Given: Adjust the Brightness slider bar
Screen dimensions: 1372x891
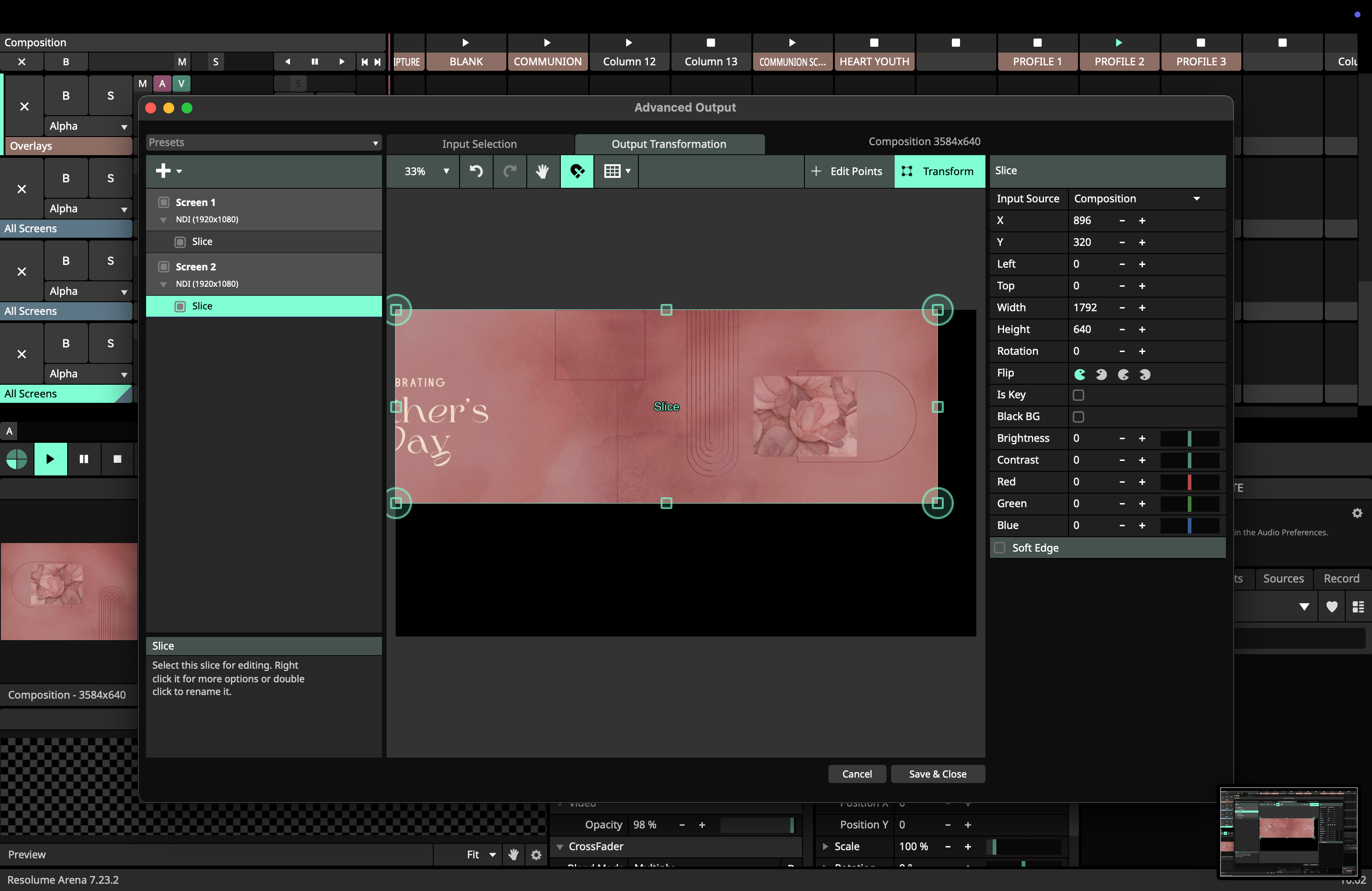Looking at the screenshot, I should pos(1189,439).
